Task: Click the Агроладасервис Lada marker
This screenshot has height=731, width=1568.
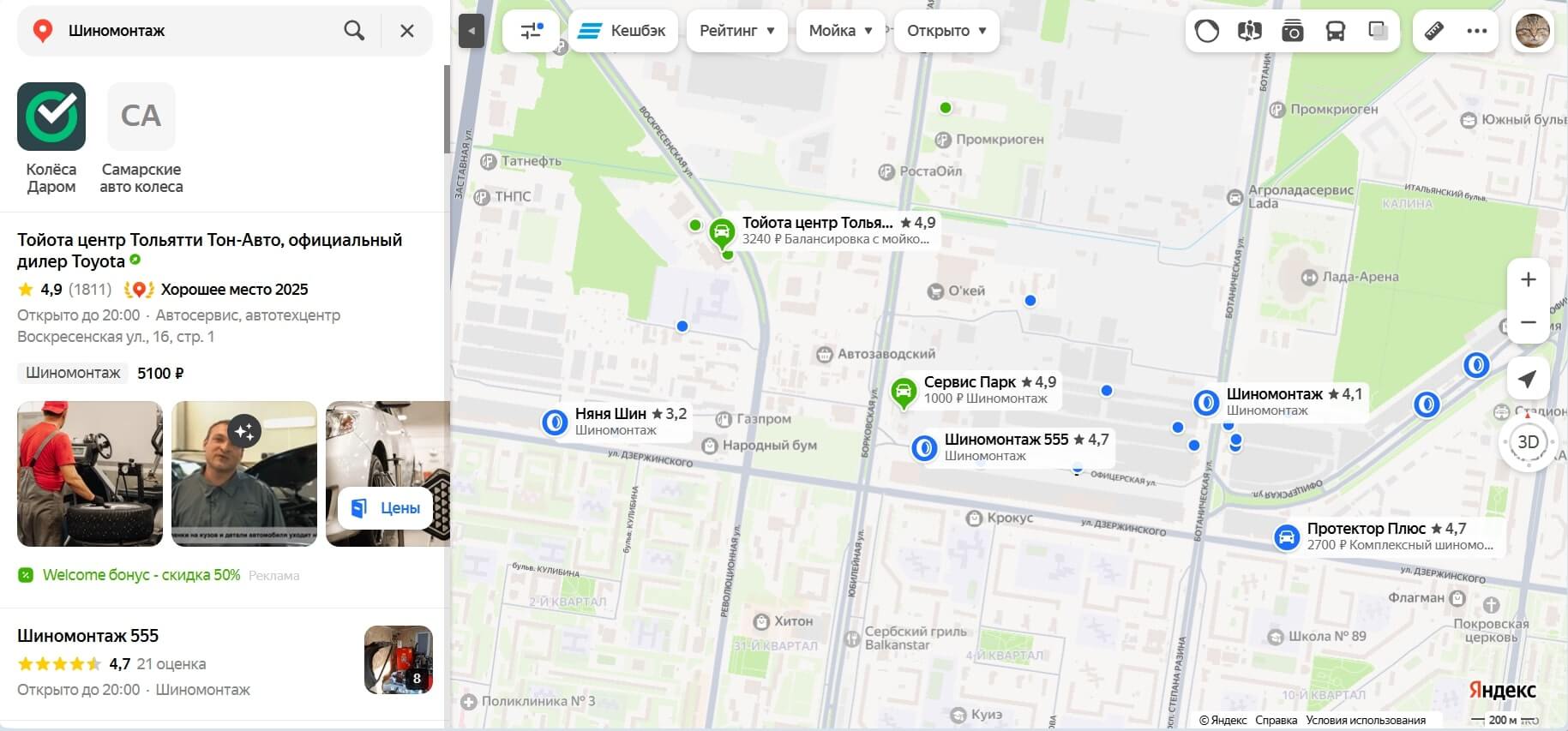Action: 1235,198
